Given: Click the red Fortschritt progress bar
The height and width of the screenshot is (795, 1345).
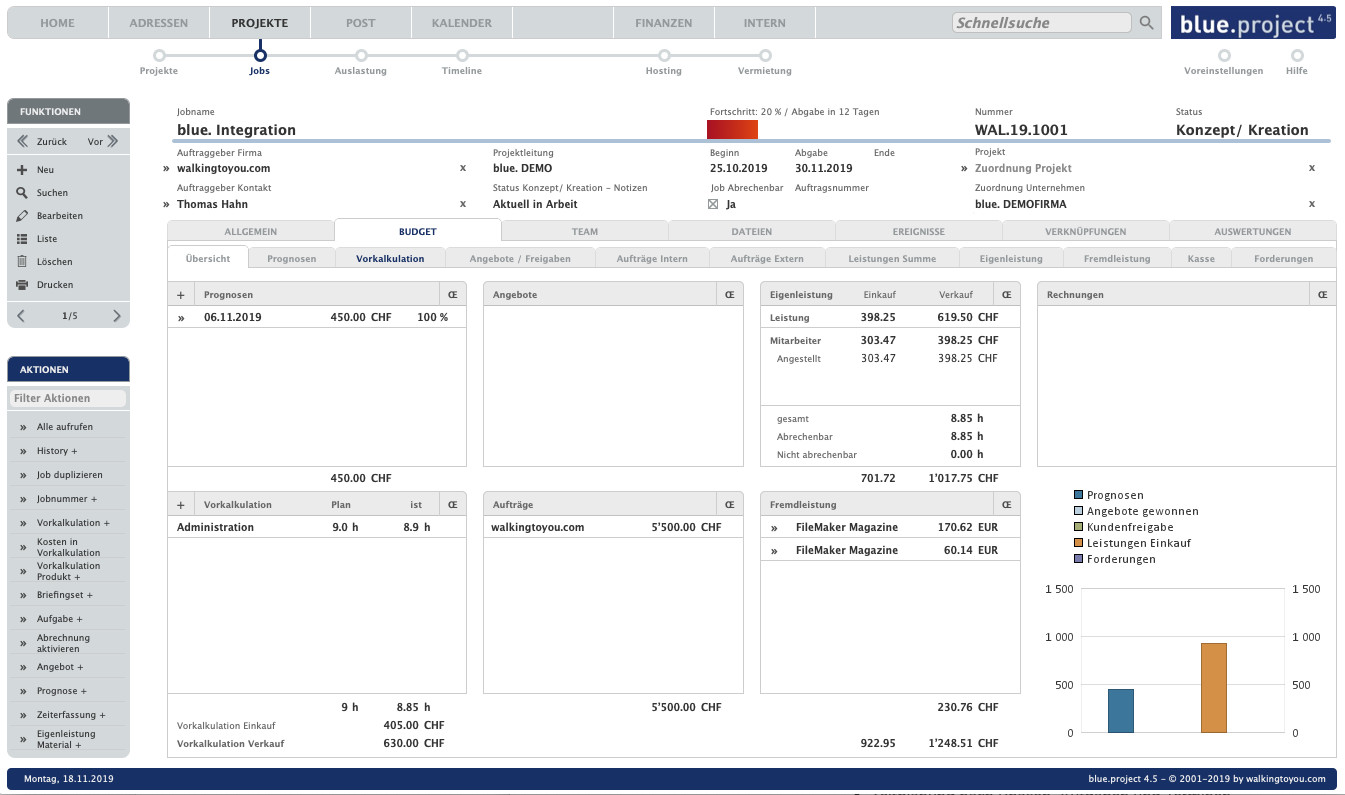Looking at the screenshot, I should [732, 130].
